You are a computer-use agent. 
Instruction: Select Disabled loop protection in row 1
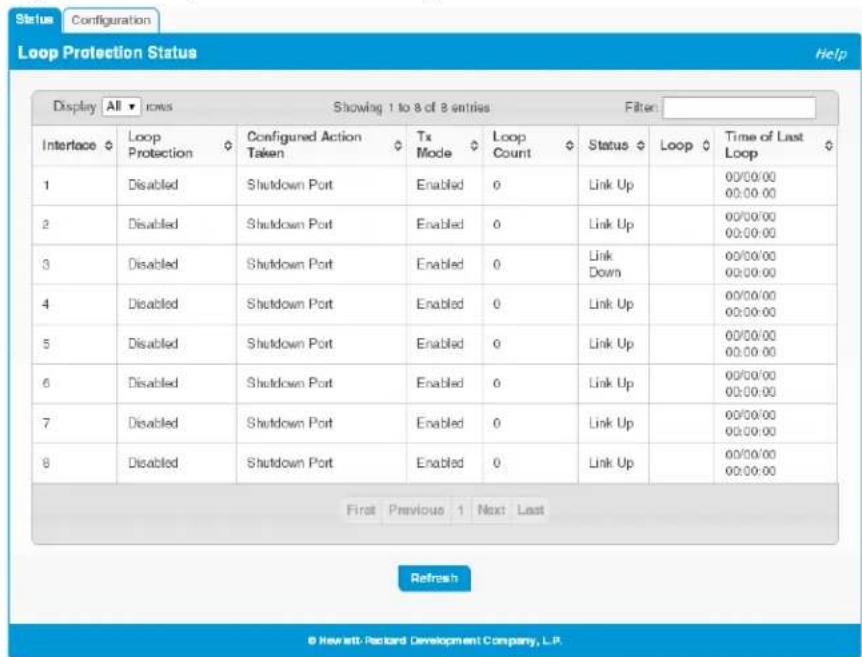click(x=153, y=185)
